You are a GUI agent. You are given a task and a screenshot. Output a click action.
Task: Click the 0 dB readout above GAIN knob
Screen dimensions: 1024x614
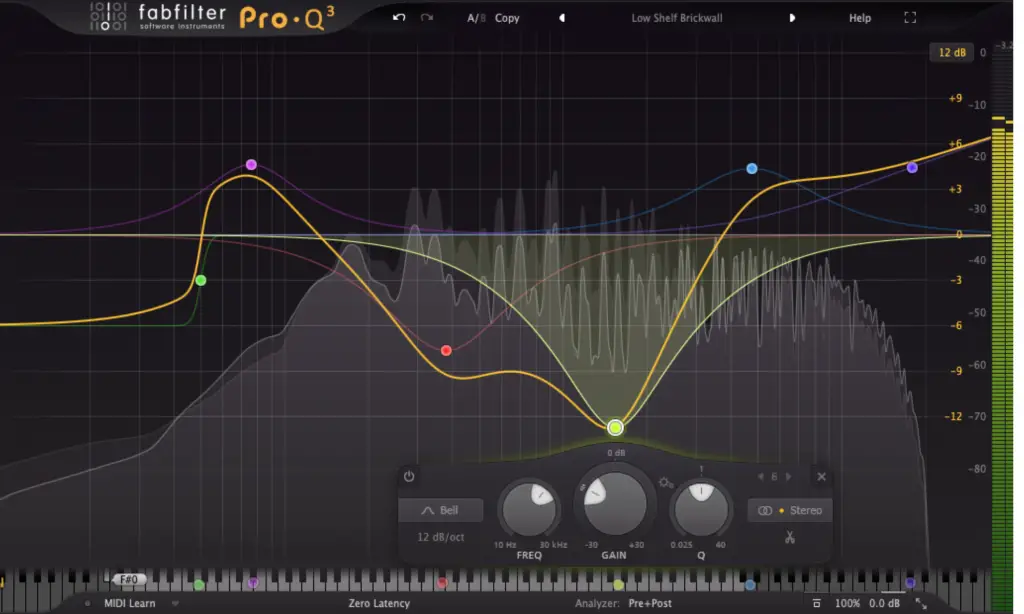click(x=616, y=453)
